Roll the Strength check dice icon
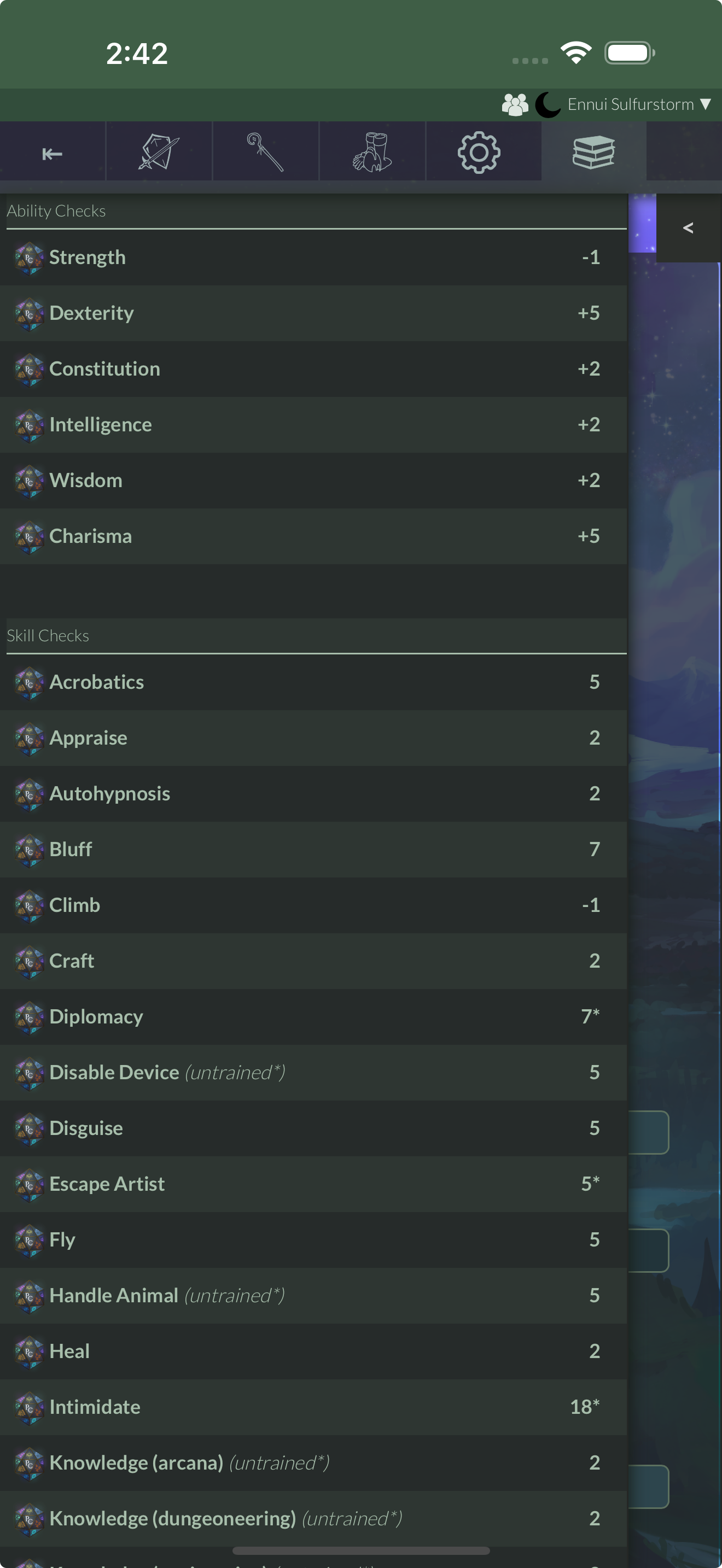722x1568 pixels. tap(29, 258)
